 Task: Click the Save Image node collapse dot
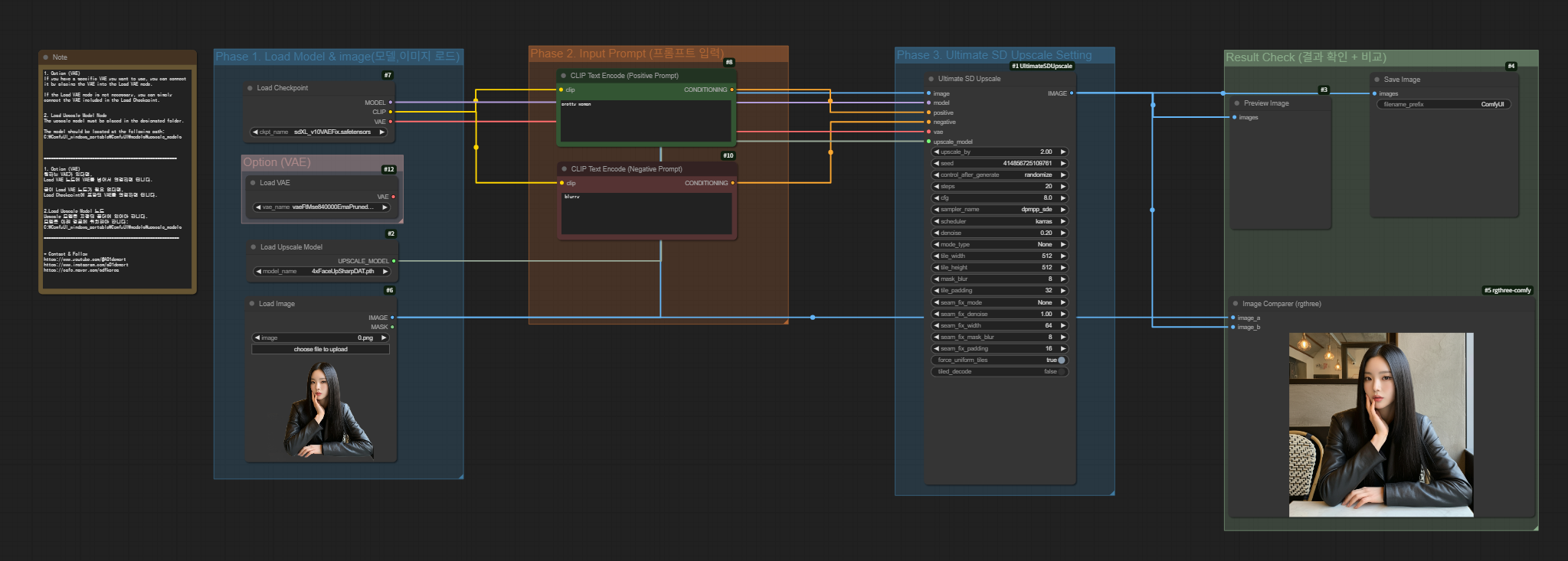(x=1377, y=80)
